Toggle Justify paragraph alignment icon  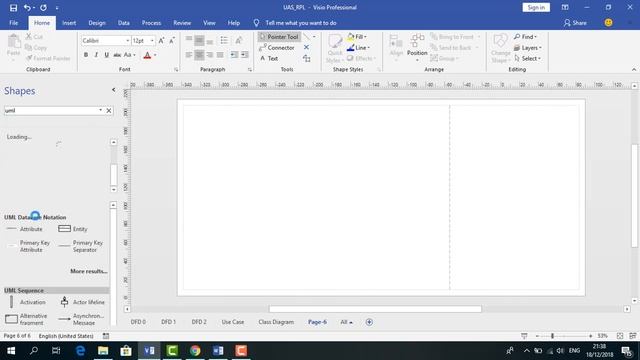click(x=220, y=55)
